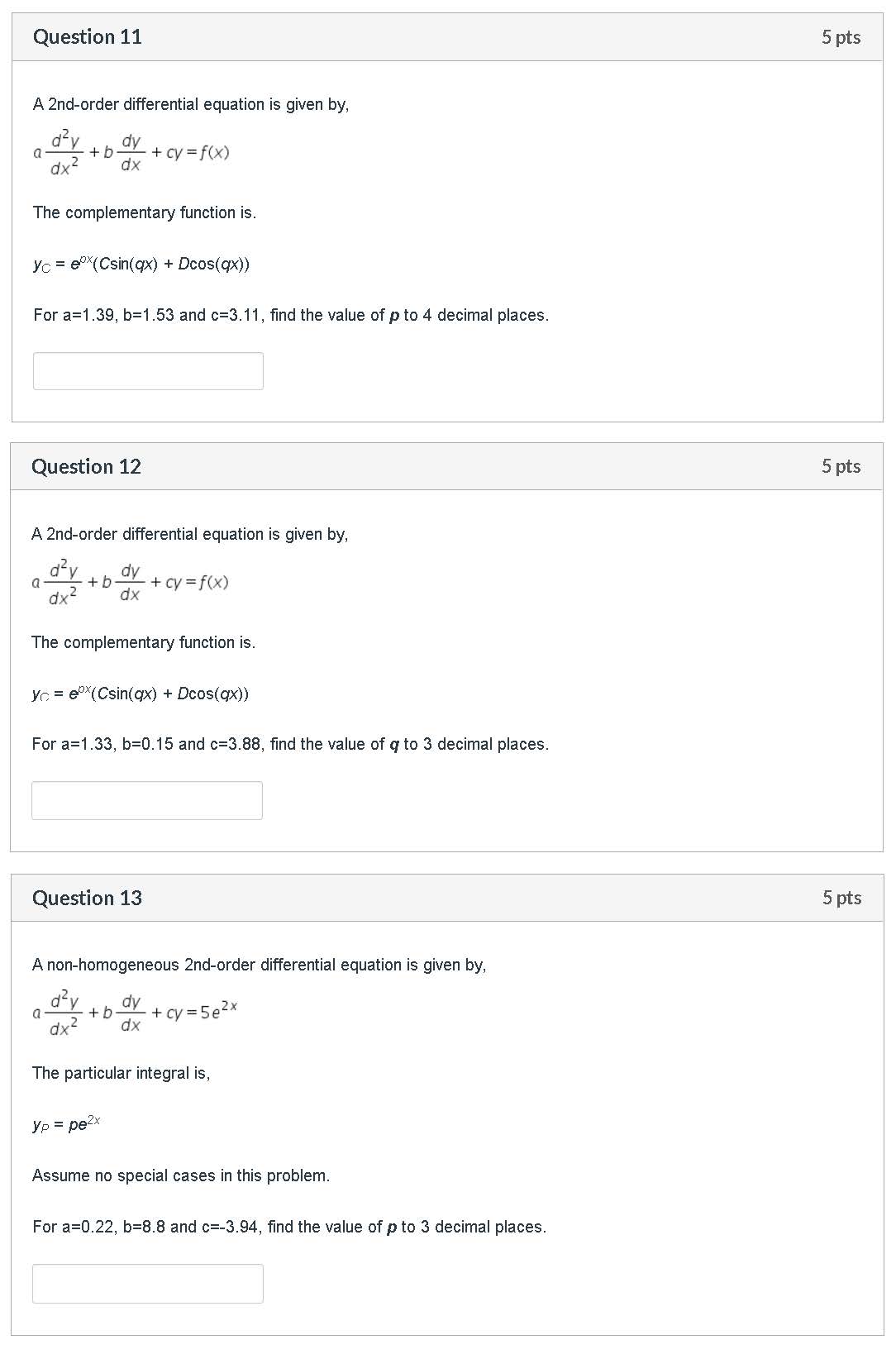Focus the Question 12 answer text field
This screenshot has height=1354, width=896.
147,800
